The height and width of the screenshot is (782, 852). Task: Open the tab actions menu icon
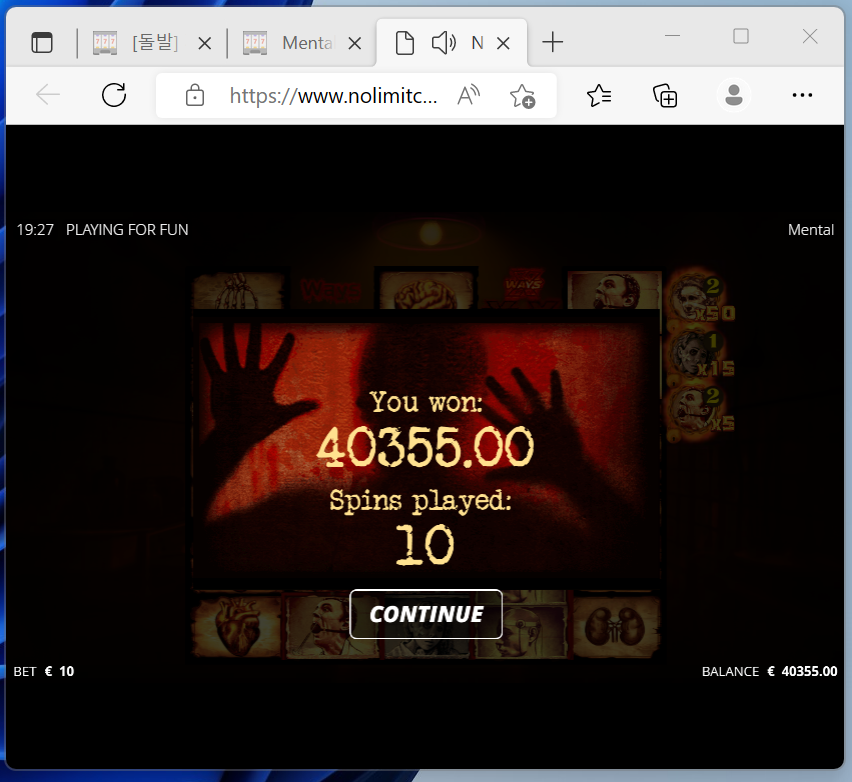(x=42, y=42)
